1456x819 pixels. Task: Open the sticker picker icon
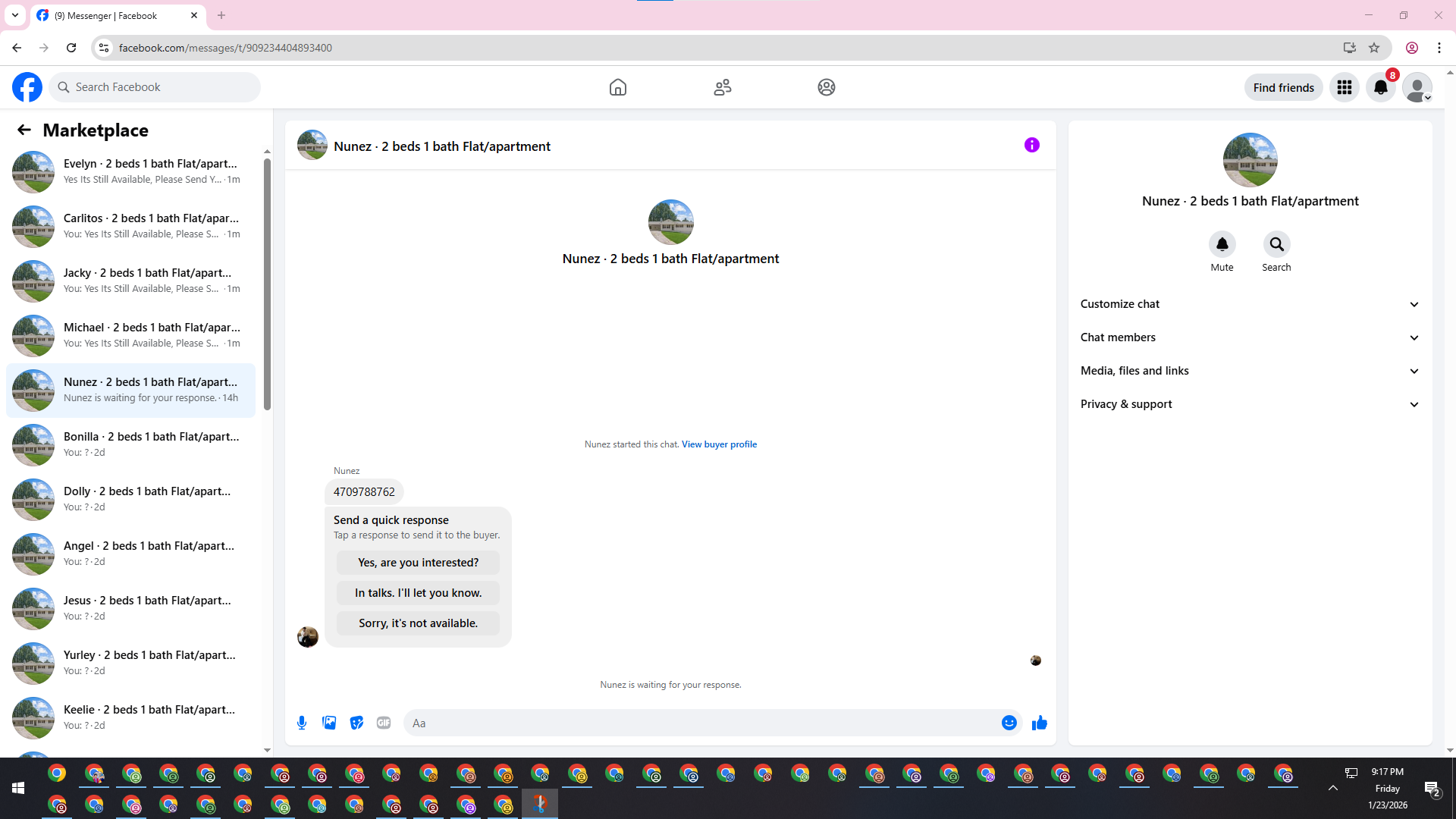point(356,723)
